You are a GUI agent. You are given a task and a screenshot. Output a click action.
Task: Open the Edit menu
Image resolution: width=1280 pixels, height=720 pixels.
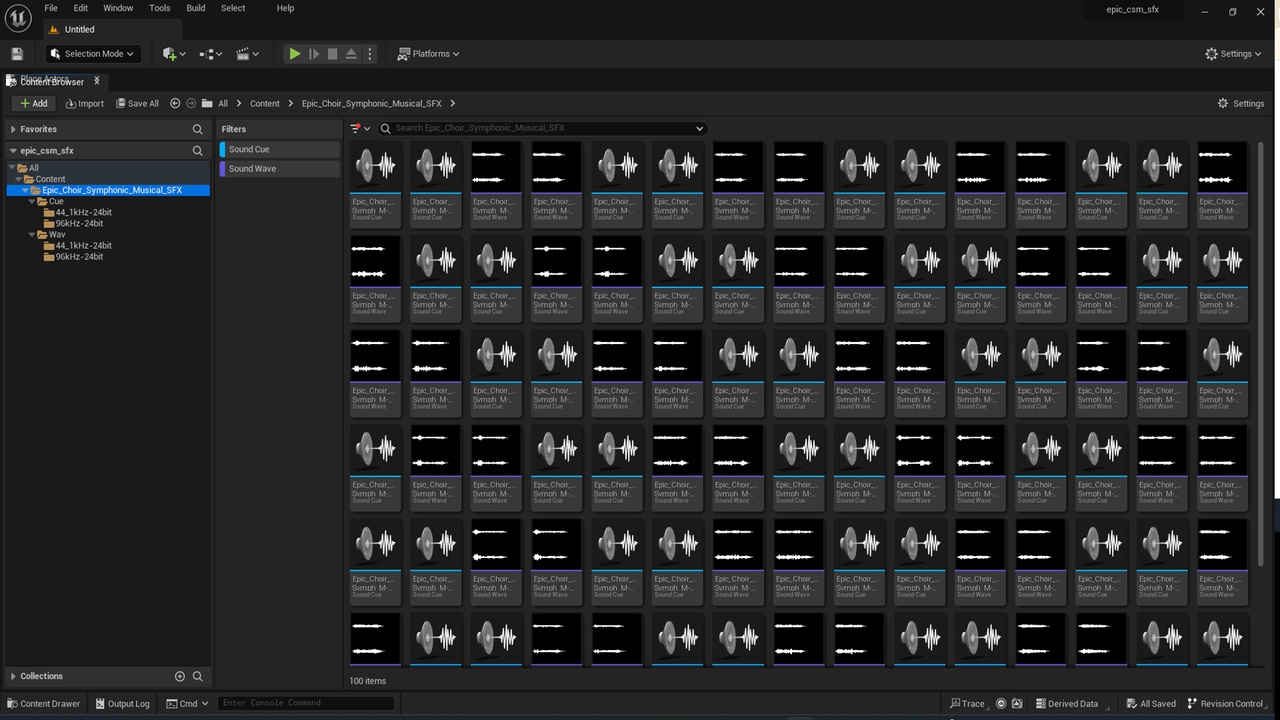pos(81,8)
